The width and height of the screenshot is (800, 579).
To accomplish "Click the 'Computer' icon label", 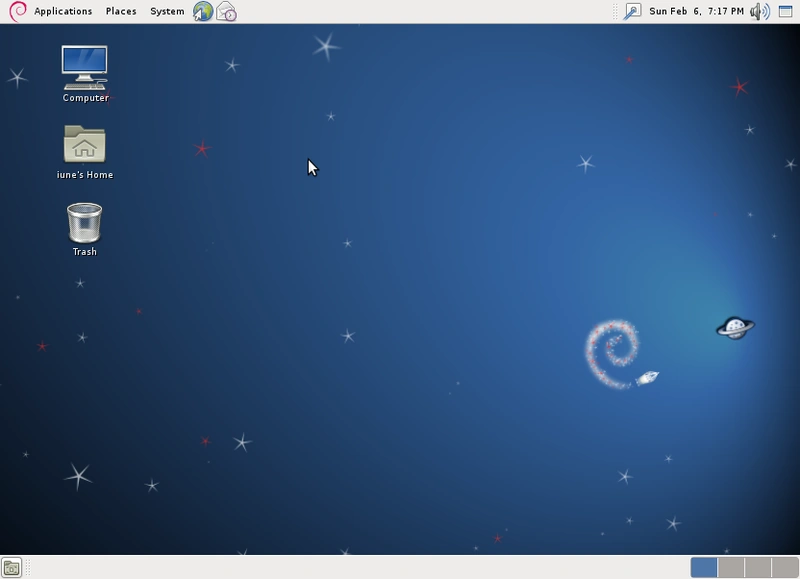I will click(86, 98).
